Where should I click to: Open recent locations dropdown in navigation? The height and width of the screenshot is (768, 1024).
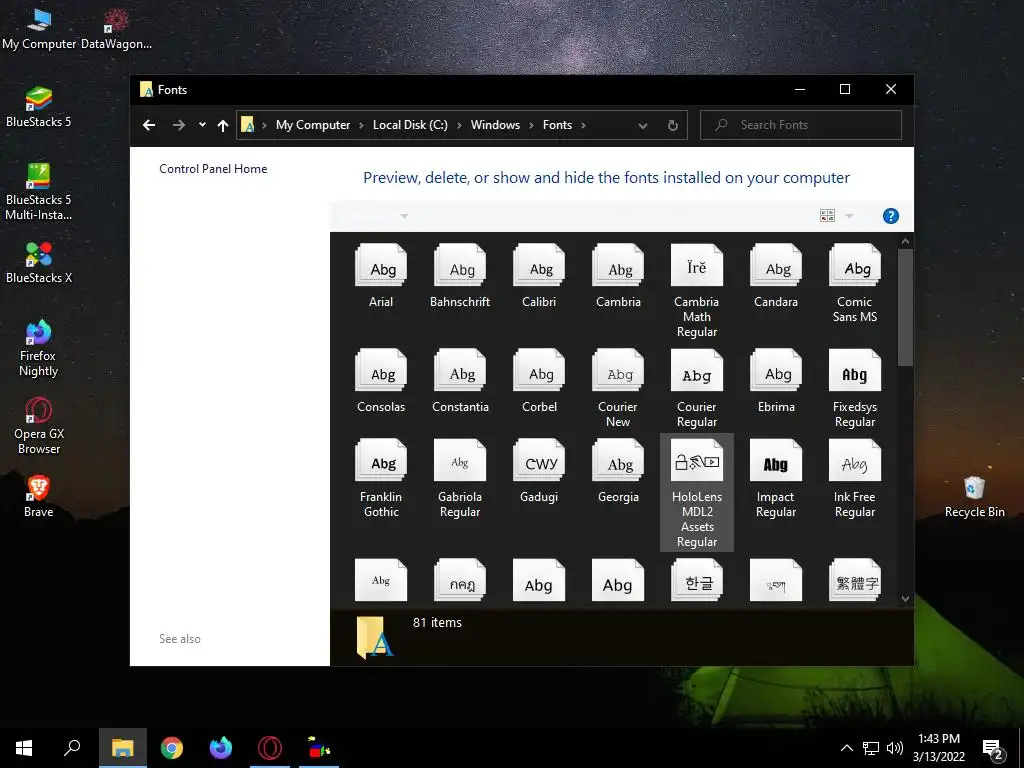coord(202,125)
